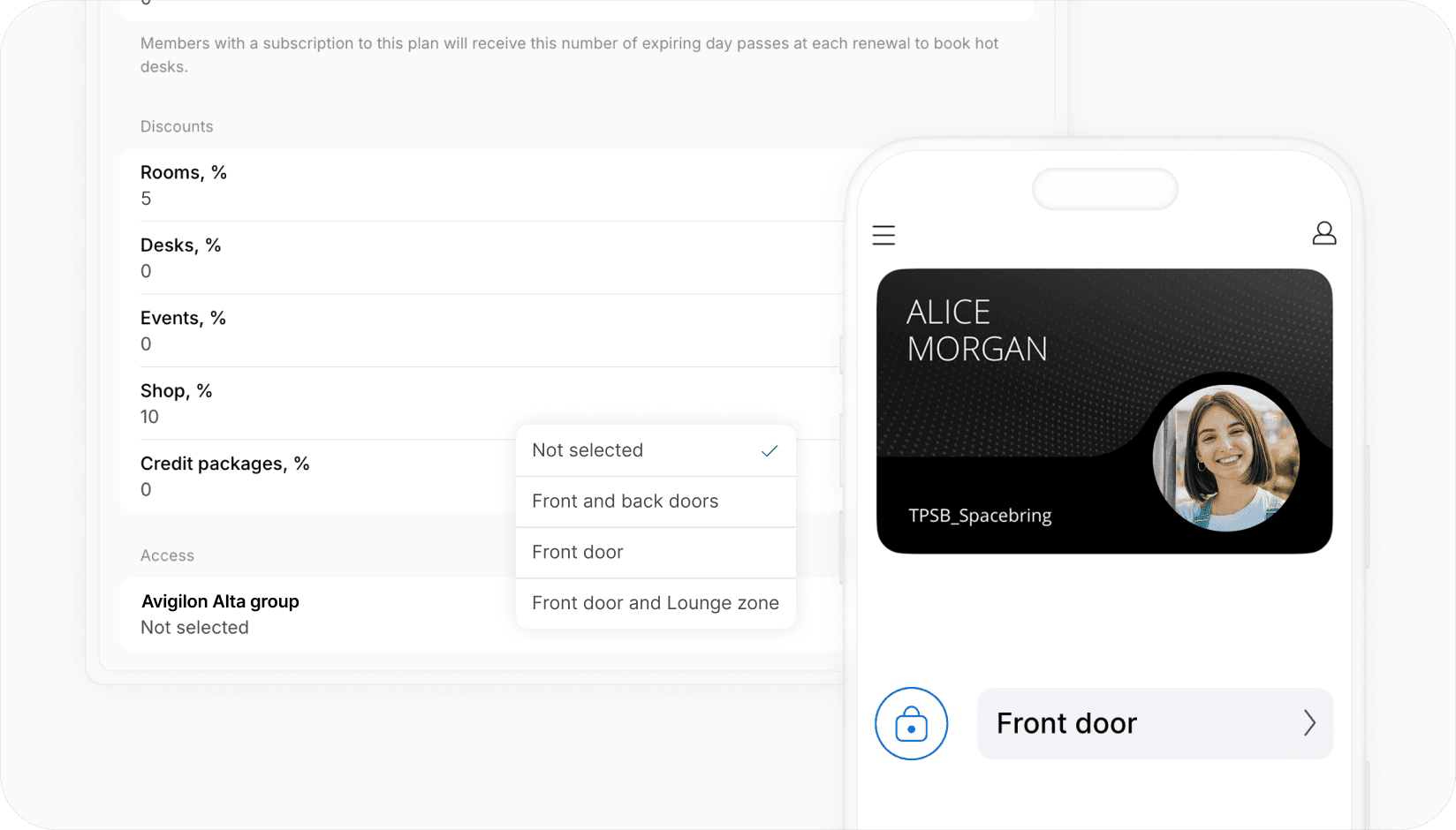Select Front door and Lounge zone option

pyautogui.click(x=655, y=603)
